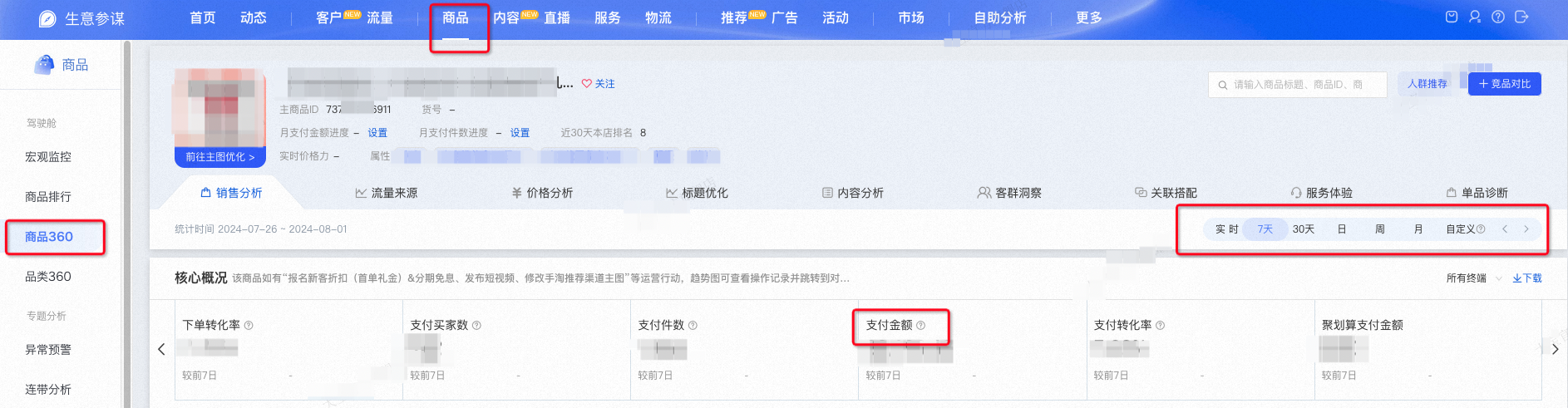The image size is (1568, 408).
Task: Open the shop bag icon in header
Action: (1452, 17)
